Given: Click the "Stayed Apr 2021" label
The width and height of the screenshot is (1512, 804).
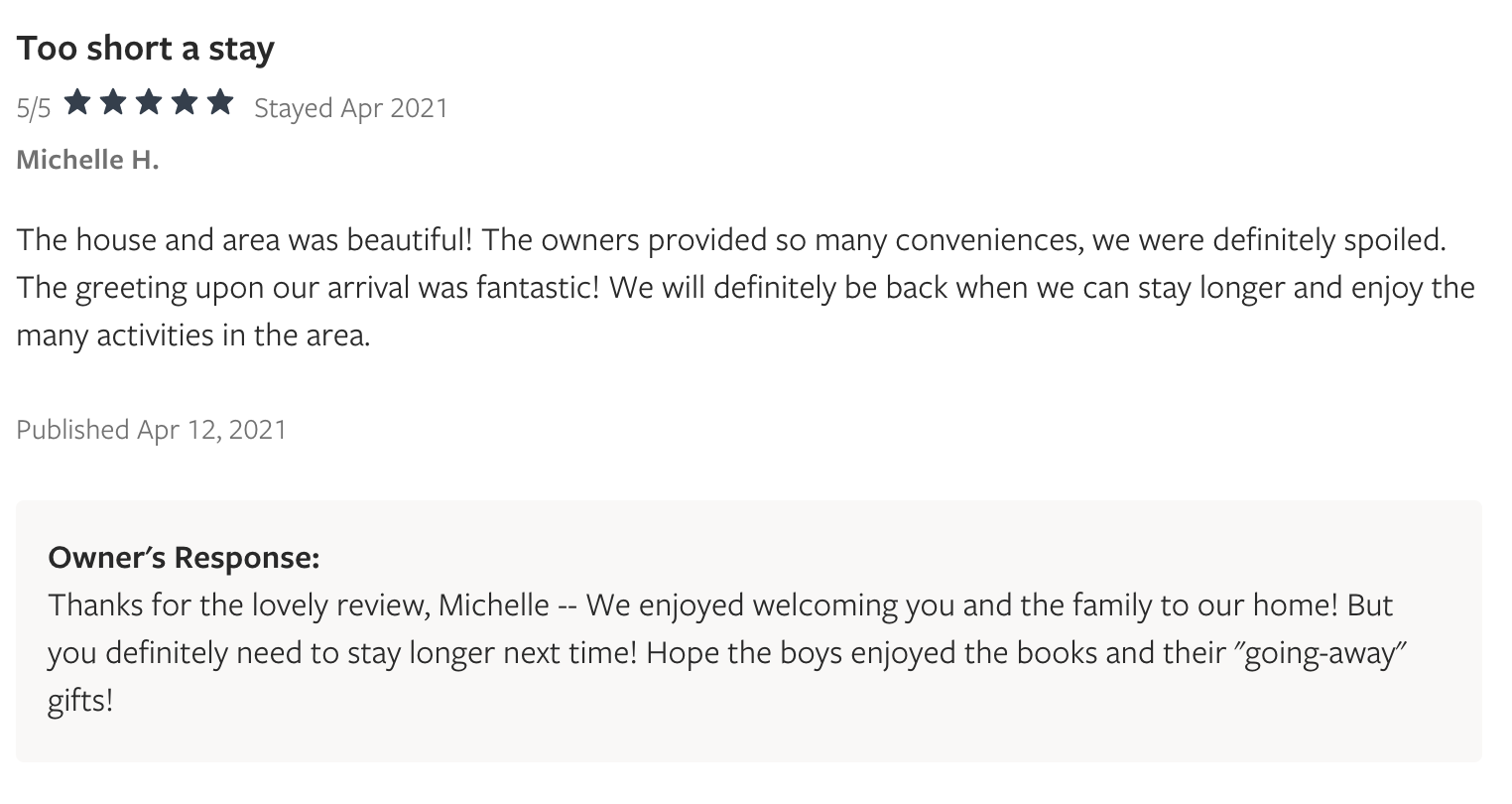Looking at the screenshot, I should tap(351, 107).
